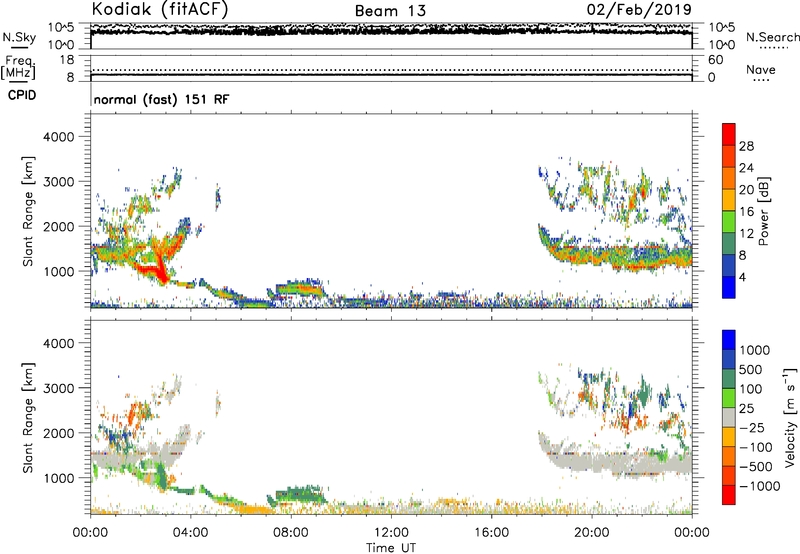The width and height of the screenshot is (800, 554).
Task: Click the '12:00' time axis tick label
Action: point(391,533)
